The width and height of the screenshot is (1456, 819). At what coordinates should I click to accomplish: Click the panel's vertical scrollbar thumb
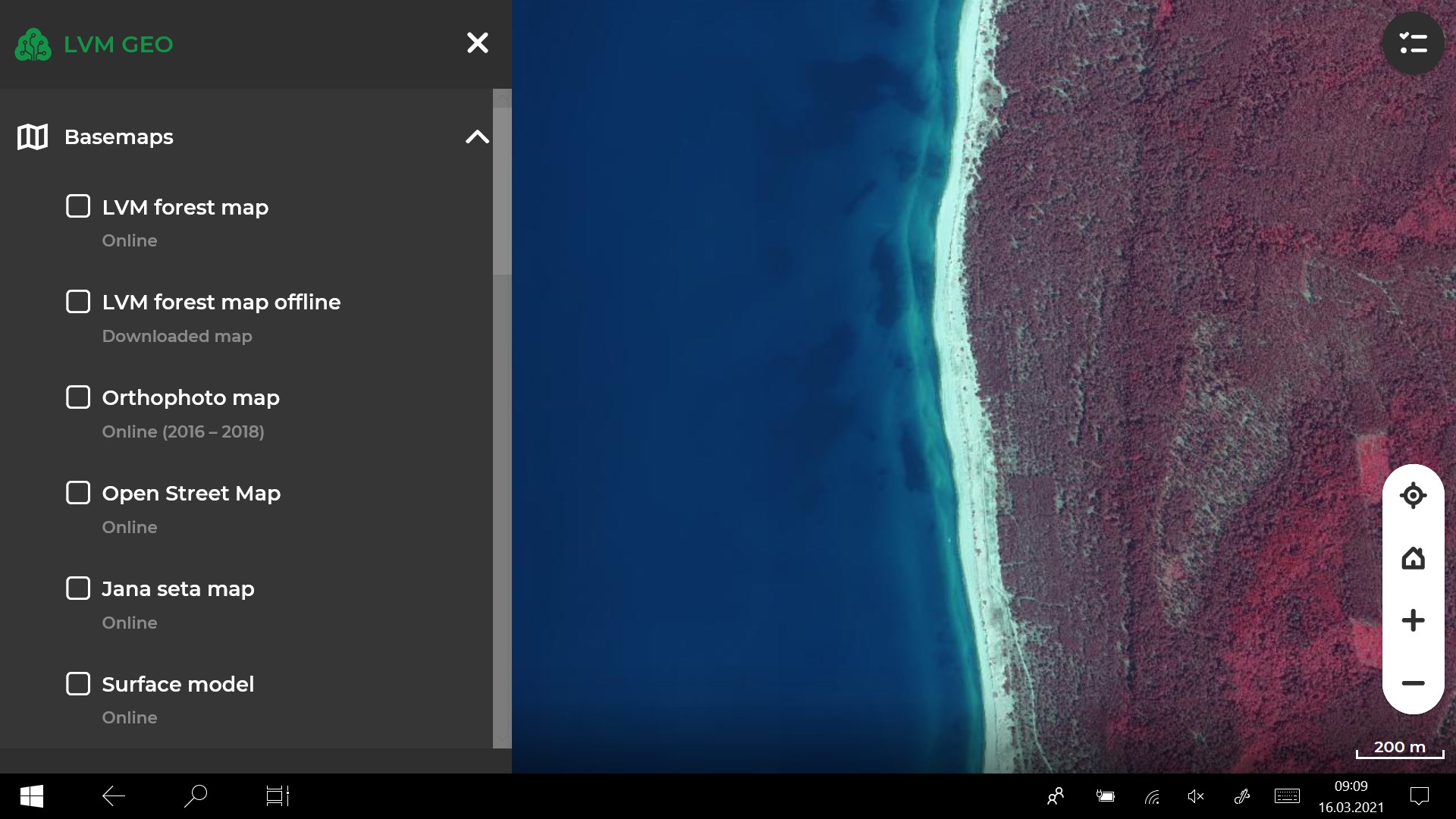(x=501, y=190)
